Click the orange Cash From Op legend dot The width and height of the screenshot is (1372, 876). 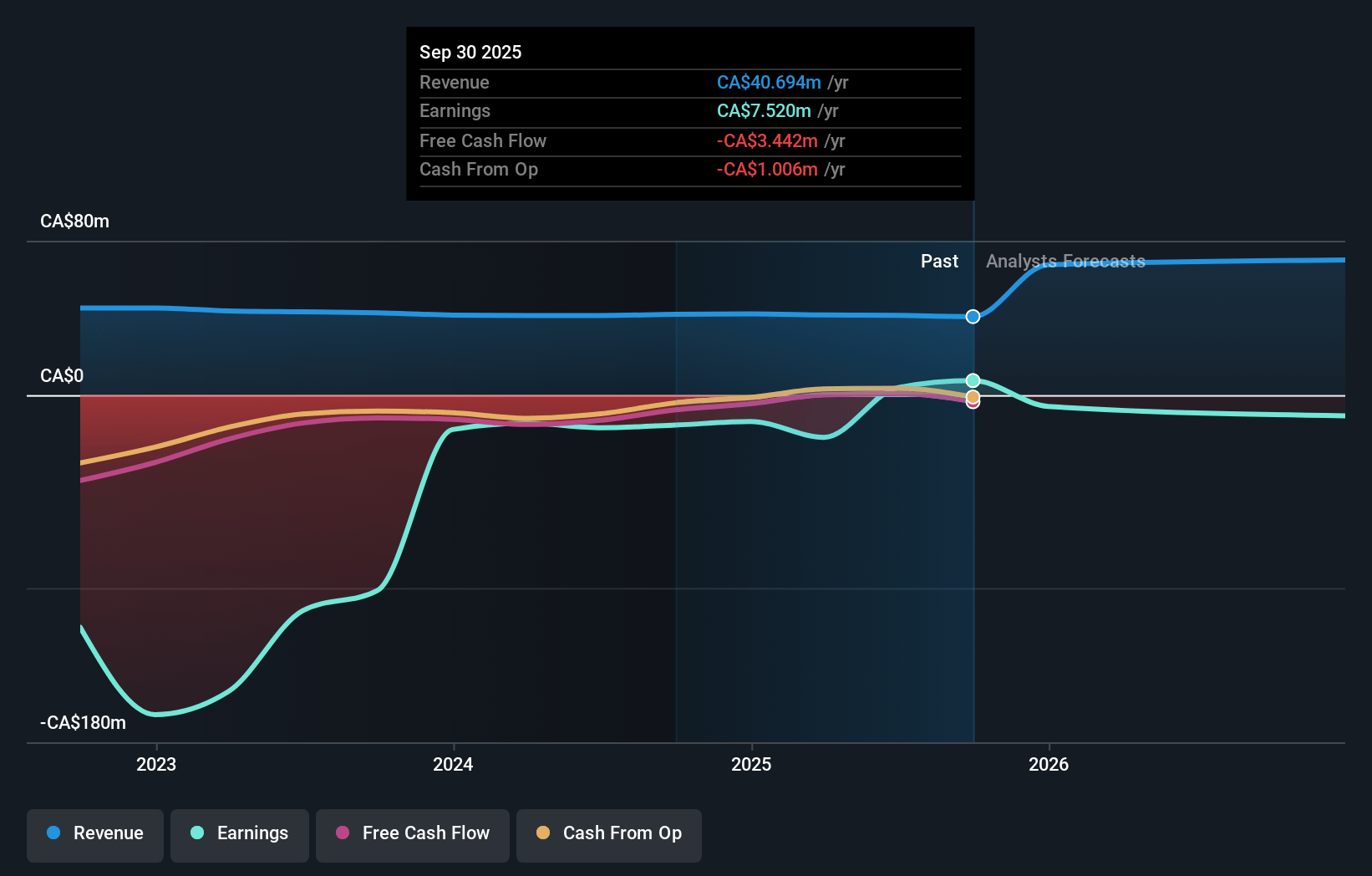coord(543,833)
